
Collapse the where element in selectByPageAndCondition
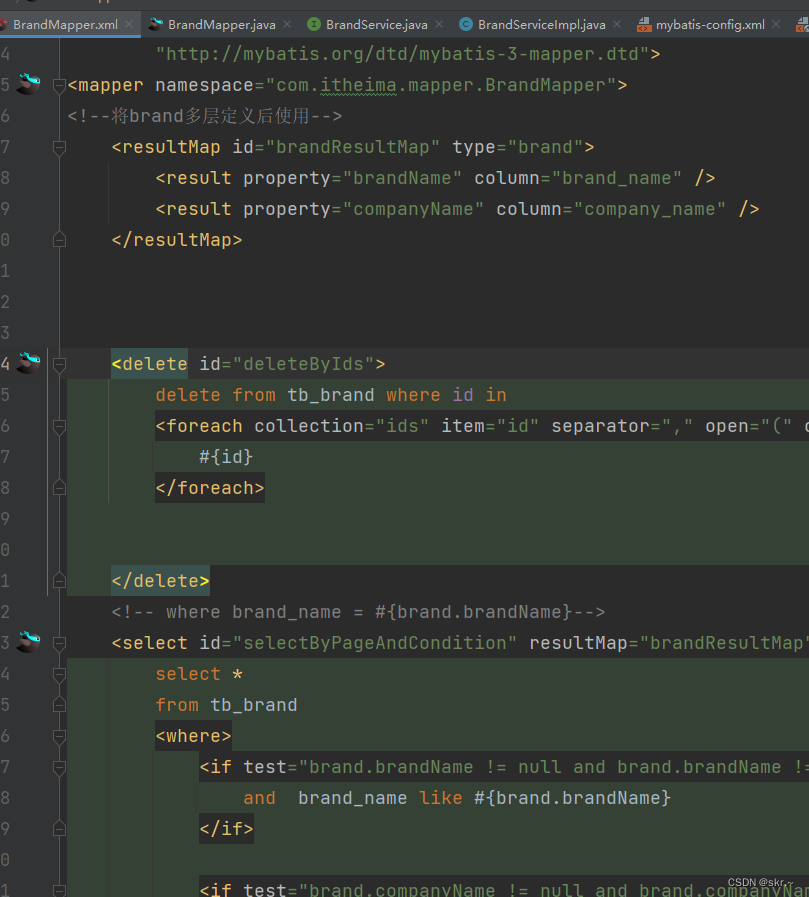(x=58, y=735)
